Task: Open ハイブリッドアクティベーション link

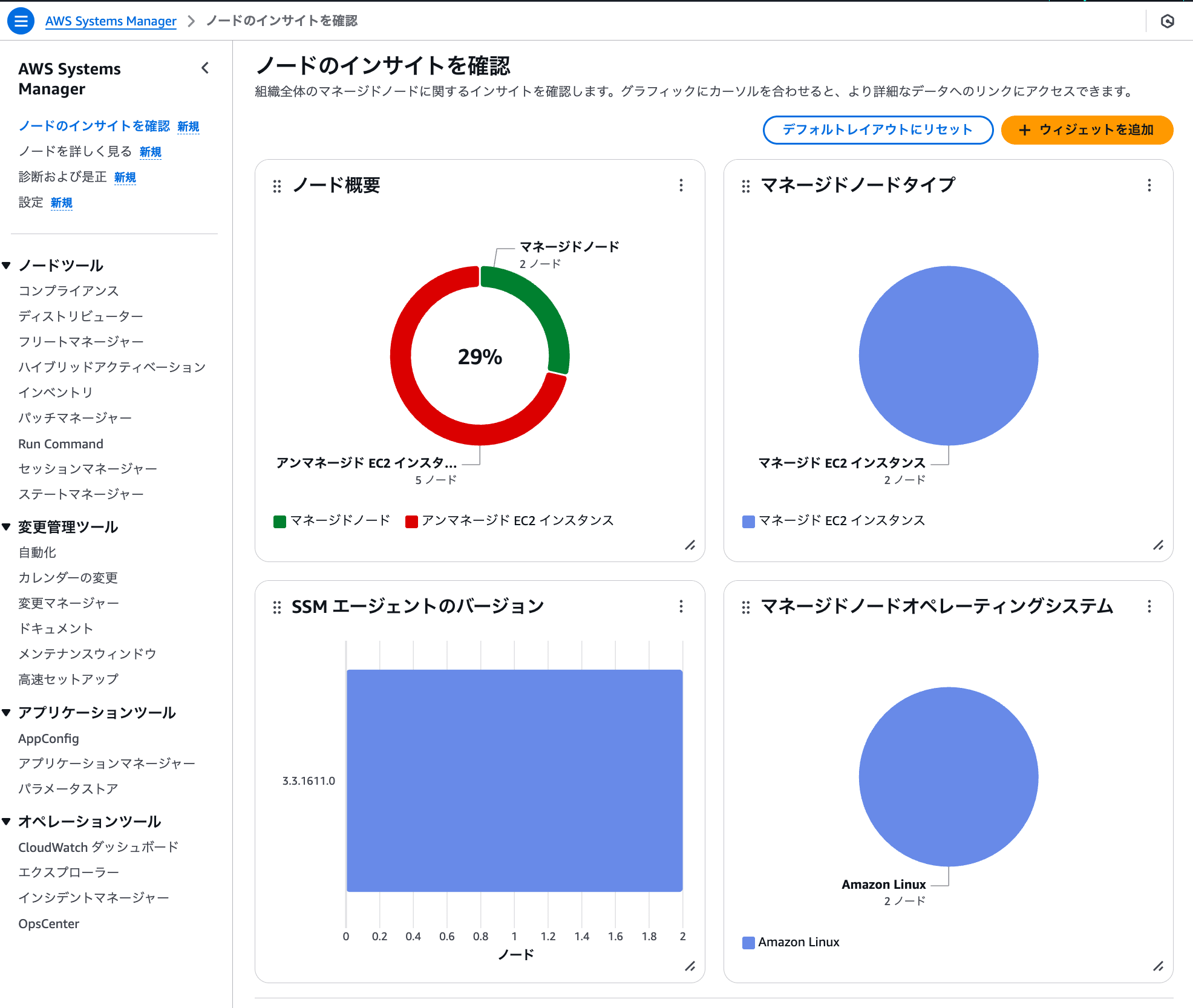Action: (x=112, y=367)
